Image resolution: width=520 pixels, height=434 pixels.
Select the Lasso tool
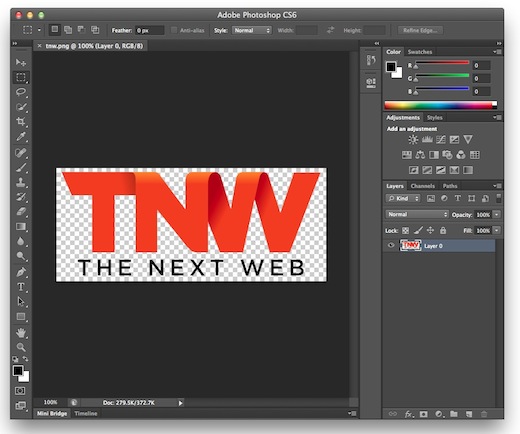[21, 92]
